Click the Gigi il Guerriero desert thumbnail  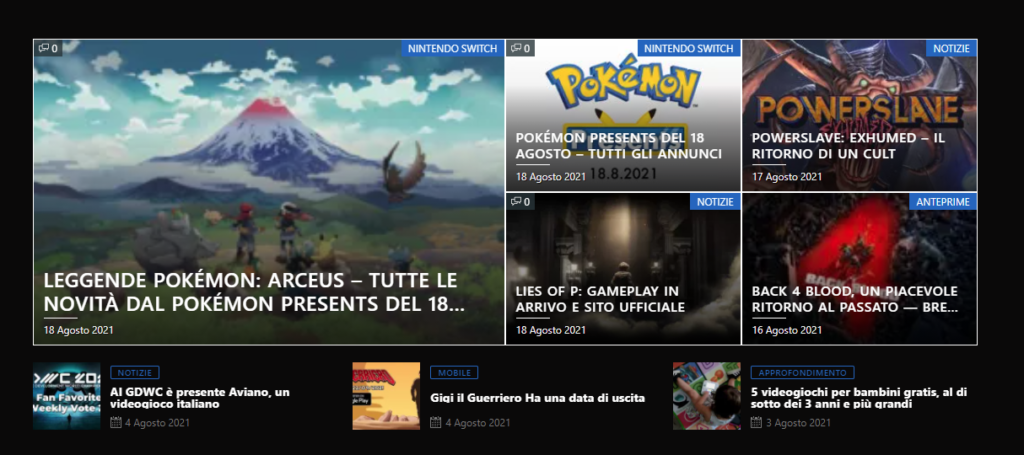[386, 396]
